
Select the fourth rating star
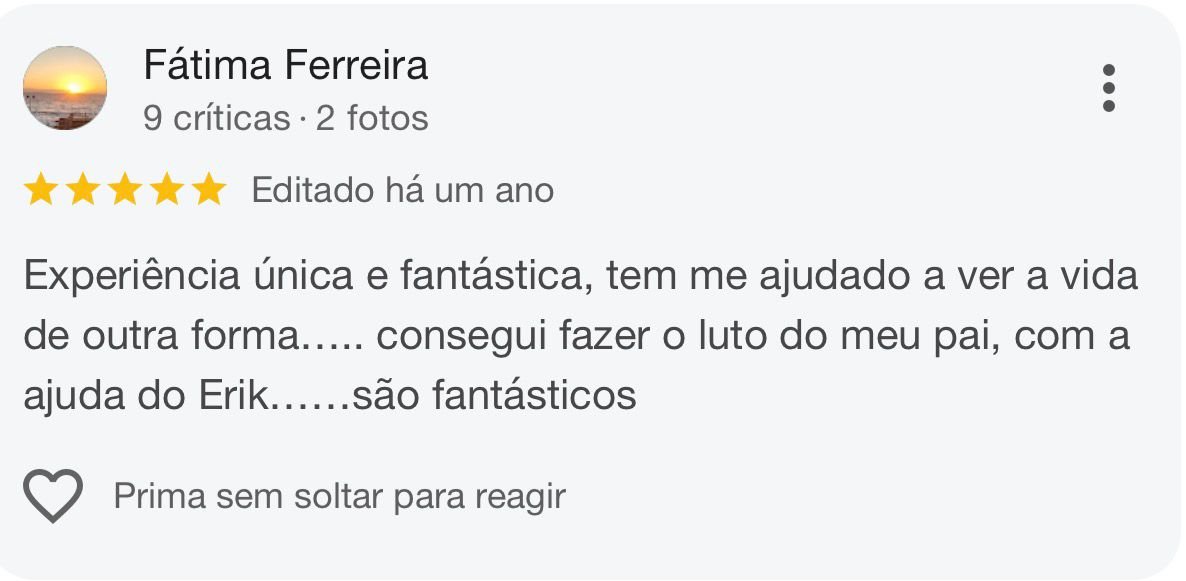[x=169, y=188]
